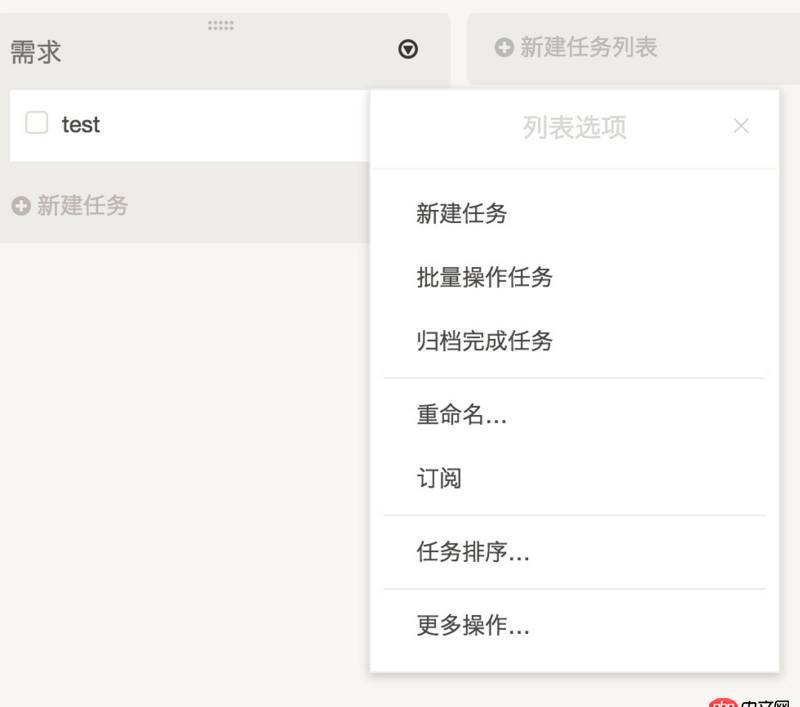Click the 列表选项 panel header

[575, 128]
